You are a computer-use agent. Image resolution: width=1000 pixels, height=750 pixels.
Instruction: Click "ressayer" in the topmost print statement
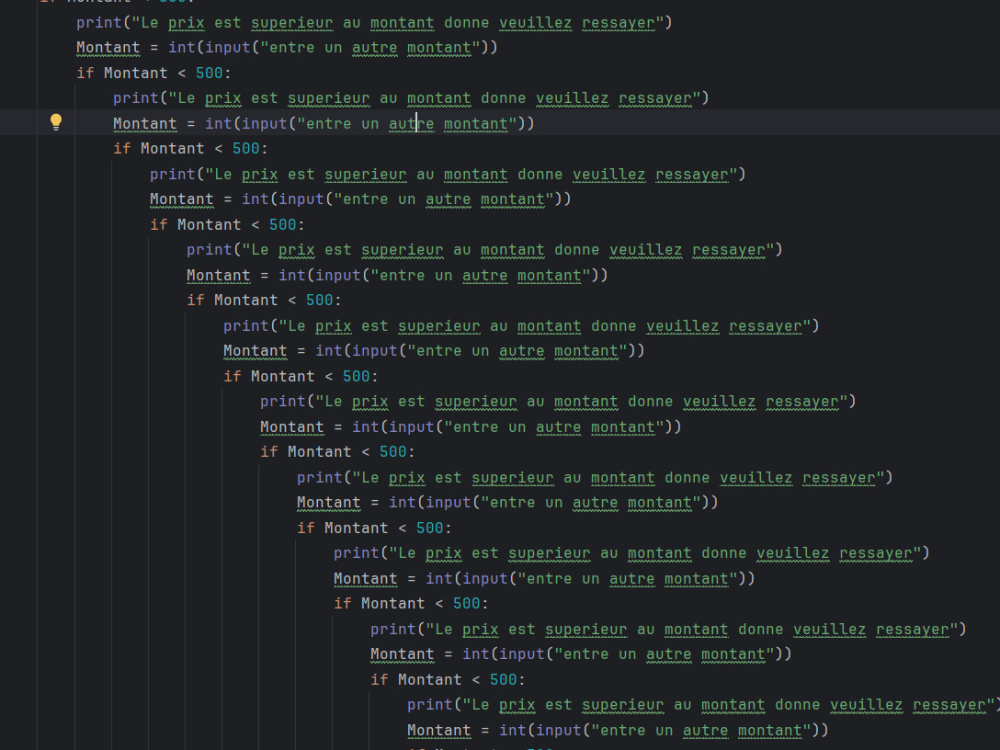point(618,23)
